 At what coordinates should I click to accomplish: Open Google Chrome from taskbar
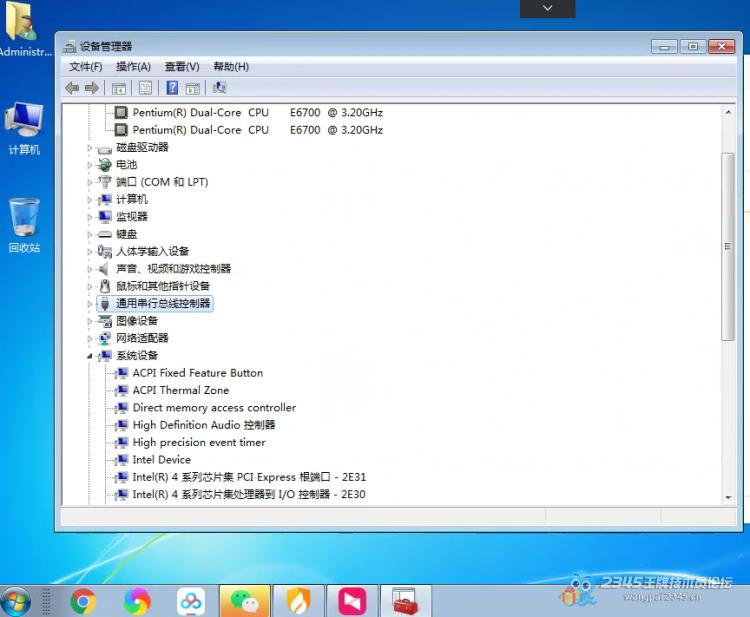(x=83, y=601)
